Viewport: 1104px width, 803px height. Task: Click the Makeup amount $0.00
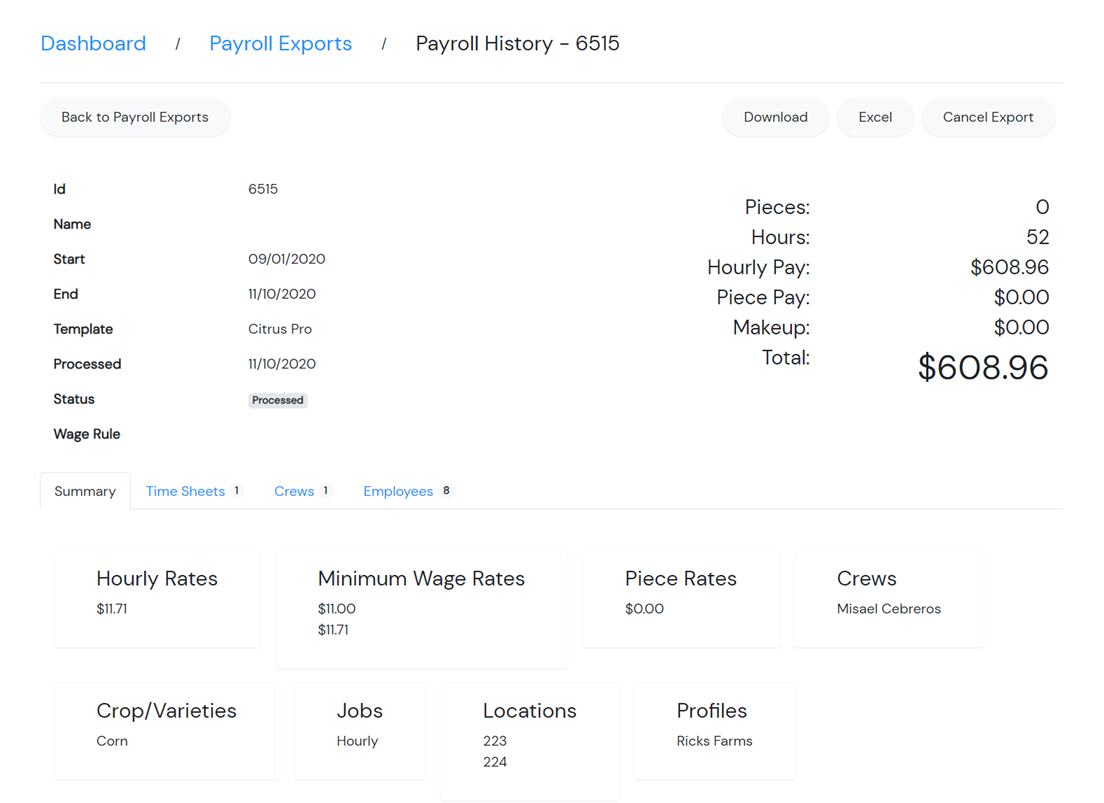(1021, 328)
